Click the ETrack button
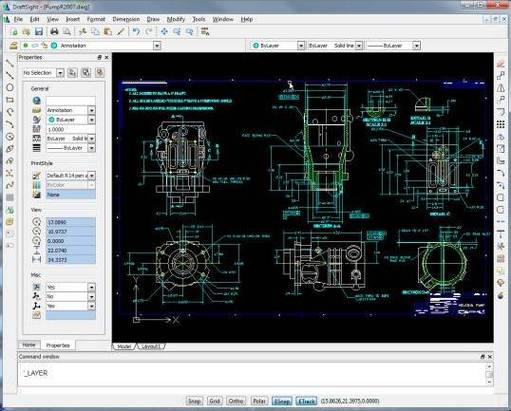 coord(306,401)
